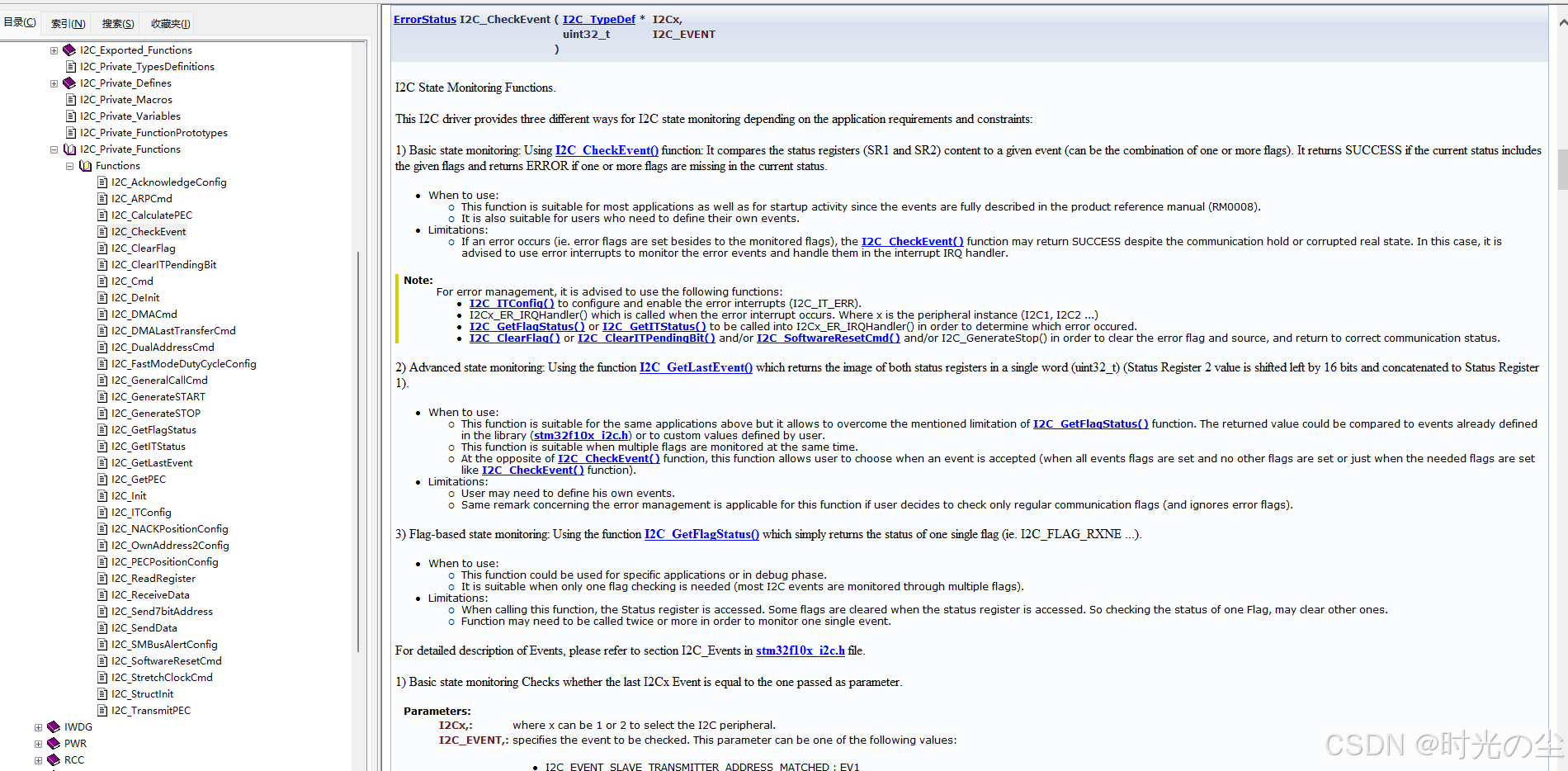Click the page icon of I2C_Private_Variables

pyautogui.click(x=71, y=116)
